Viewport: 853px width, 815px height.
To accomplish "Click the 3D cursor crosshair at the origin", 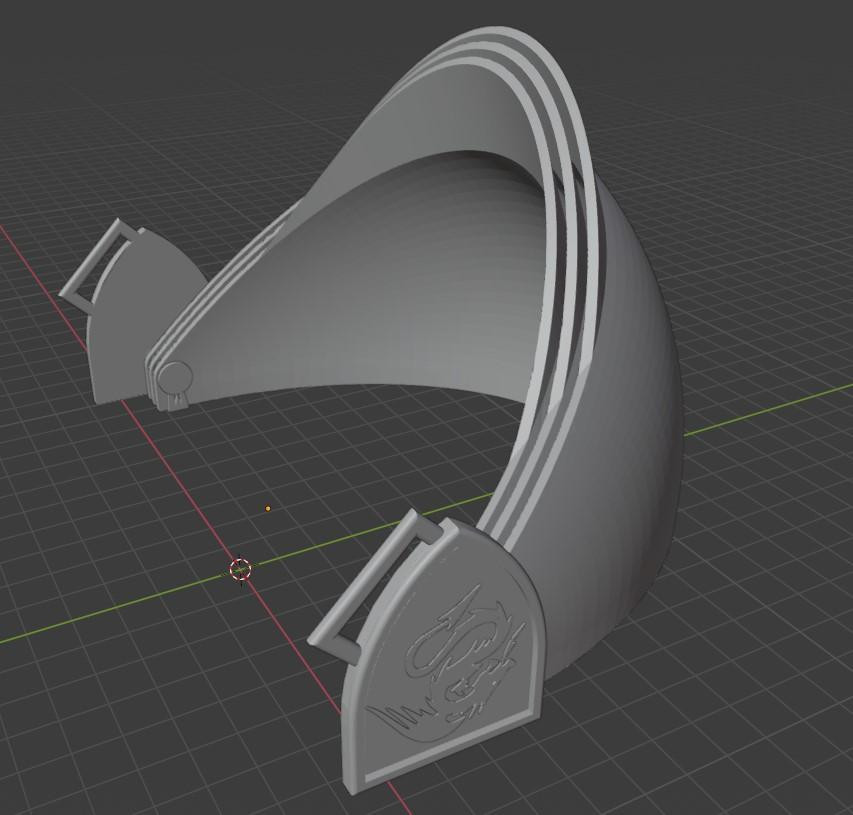I will [x=240, y=570].
